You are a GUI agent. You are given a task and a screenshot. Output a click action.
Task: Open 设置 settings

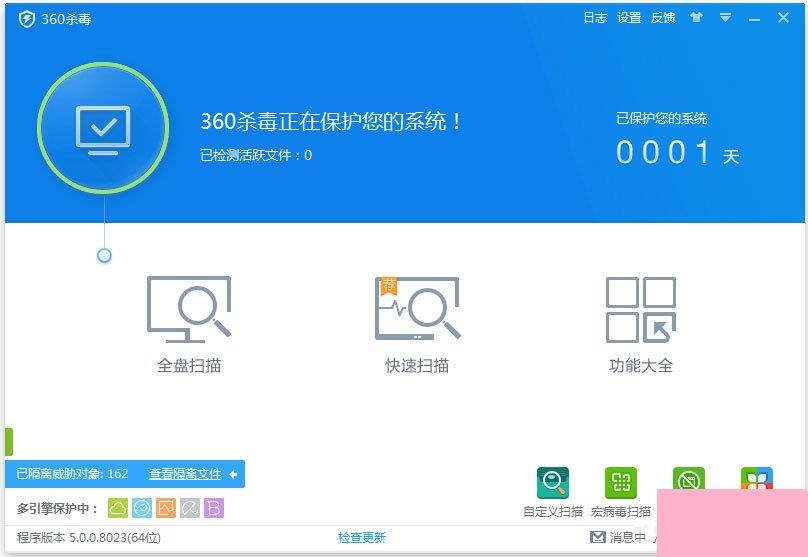(629, 18)
